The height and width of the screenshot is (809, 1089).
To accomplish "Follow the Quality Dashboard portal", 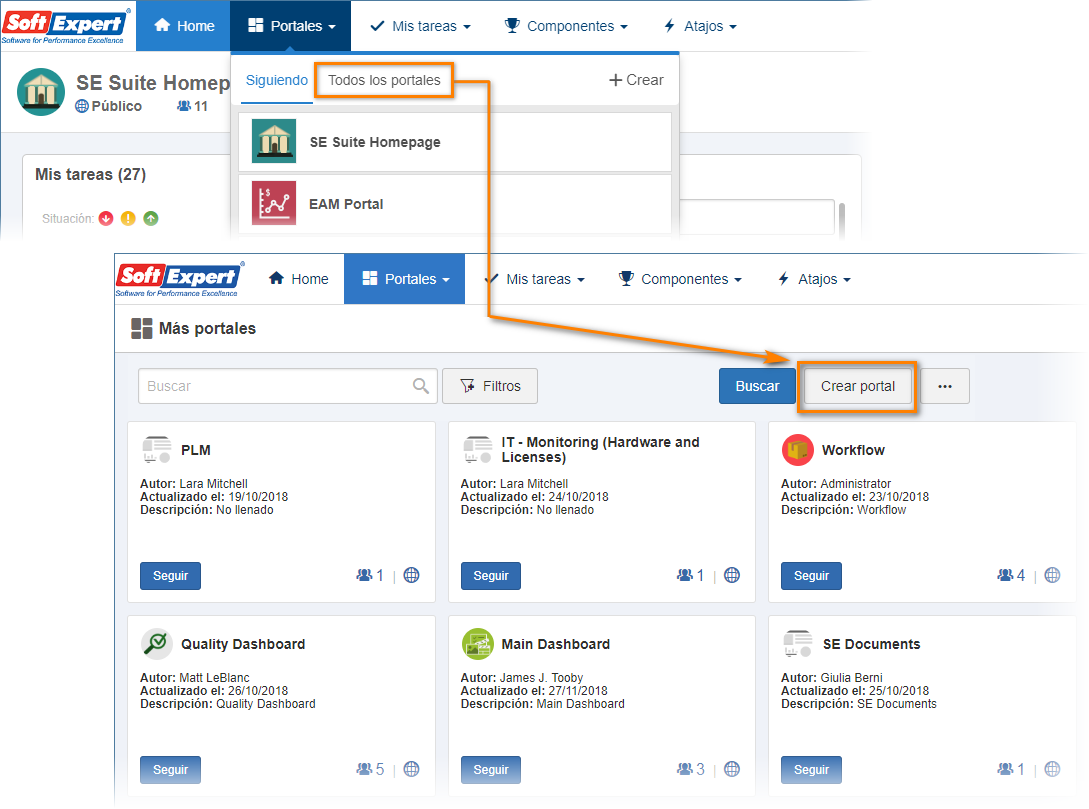I will coord(170,769).
